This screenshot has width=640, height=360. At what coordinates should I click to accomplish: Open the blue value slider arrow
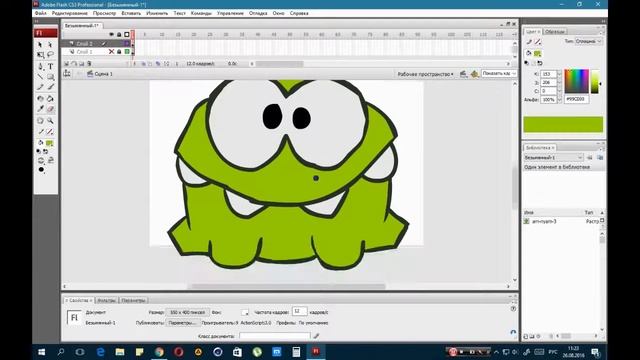click(559, 91)
